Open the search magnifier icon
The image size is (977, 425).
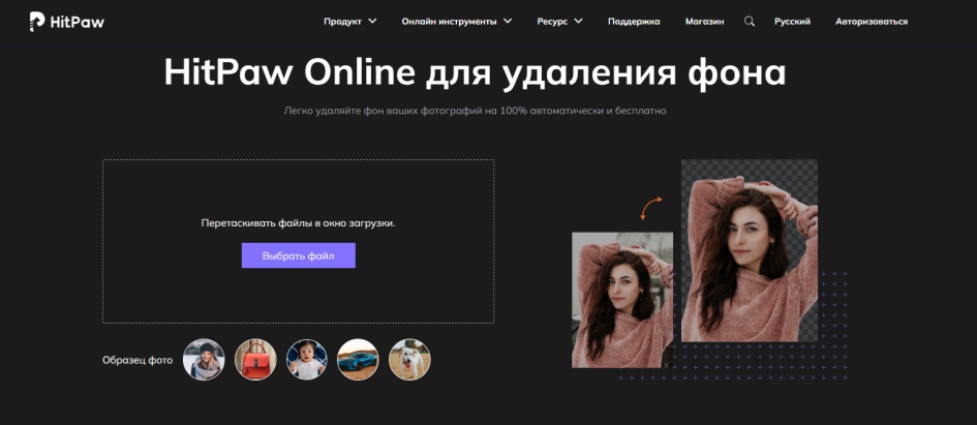[749, 21]
